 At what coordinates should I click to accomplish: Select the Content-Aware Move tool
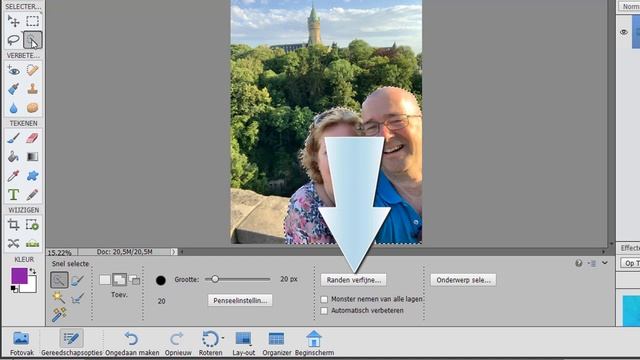pyautogui.click(x=13, y=243)
